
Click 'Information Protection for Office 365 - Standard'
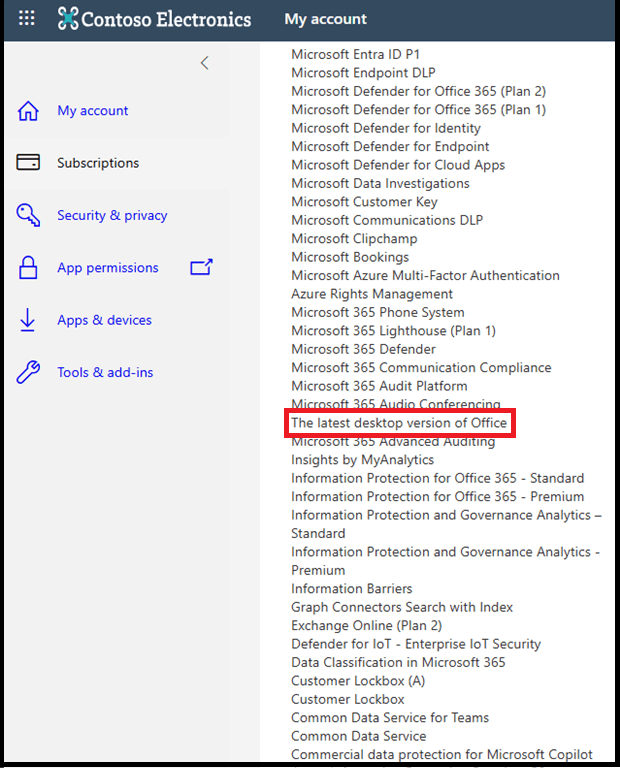tap(438, 479)
